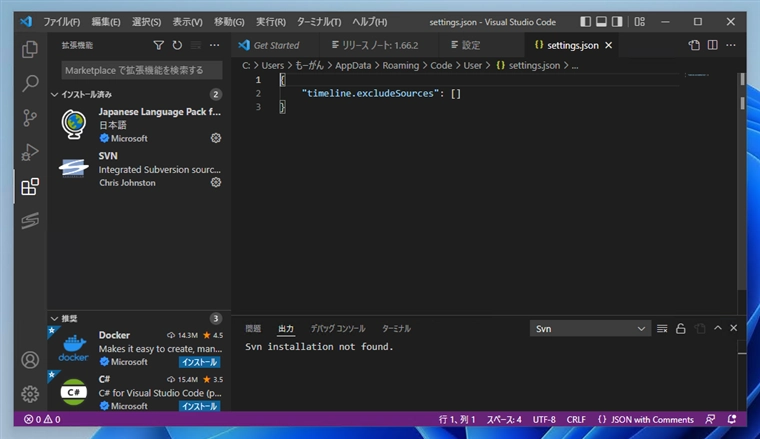Open extensions view more actions menu
The width and height of the screenshot is (760, 439).
pos(214,45)
